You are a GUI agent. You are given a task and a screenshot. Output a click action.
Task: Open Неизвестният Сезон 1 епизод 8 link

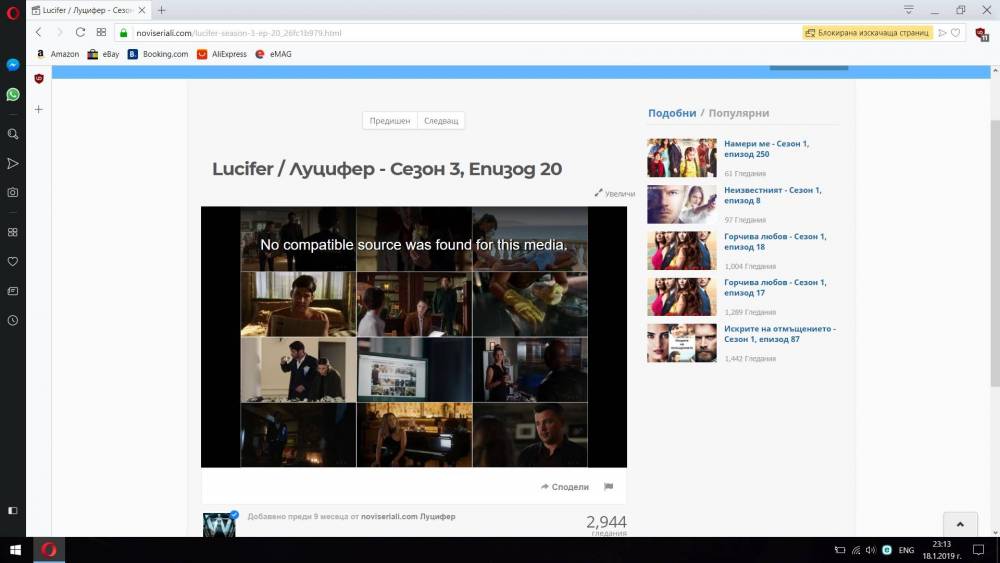coord(772,195)
